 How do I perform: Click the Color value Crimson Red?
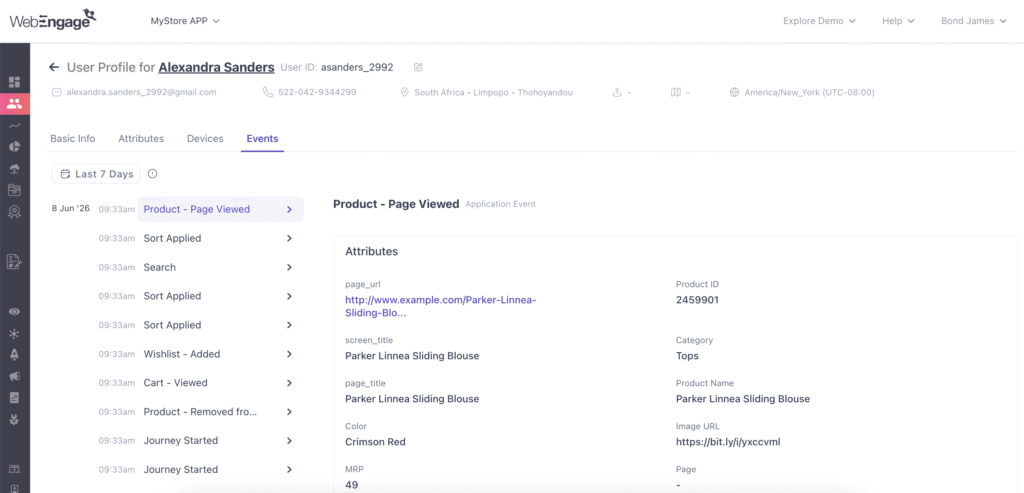coord(375,442)
